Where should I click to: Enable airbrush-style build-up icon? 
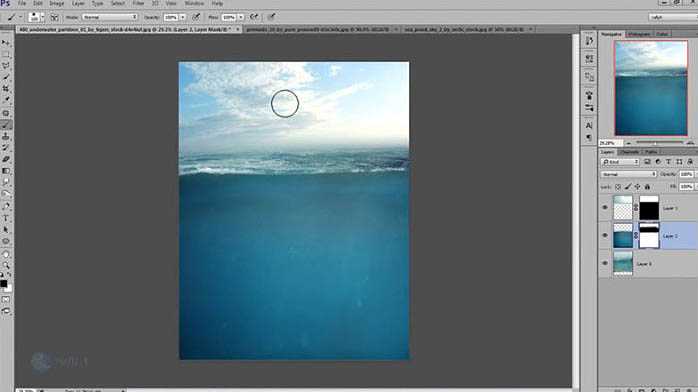[254, 17]
